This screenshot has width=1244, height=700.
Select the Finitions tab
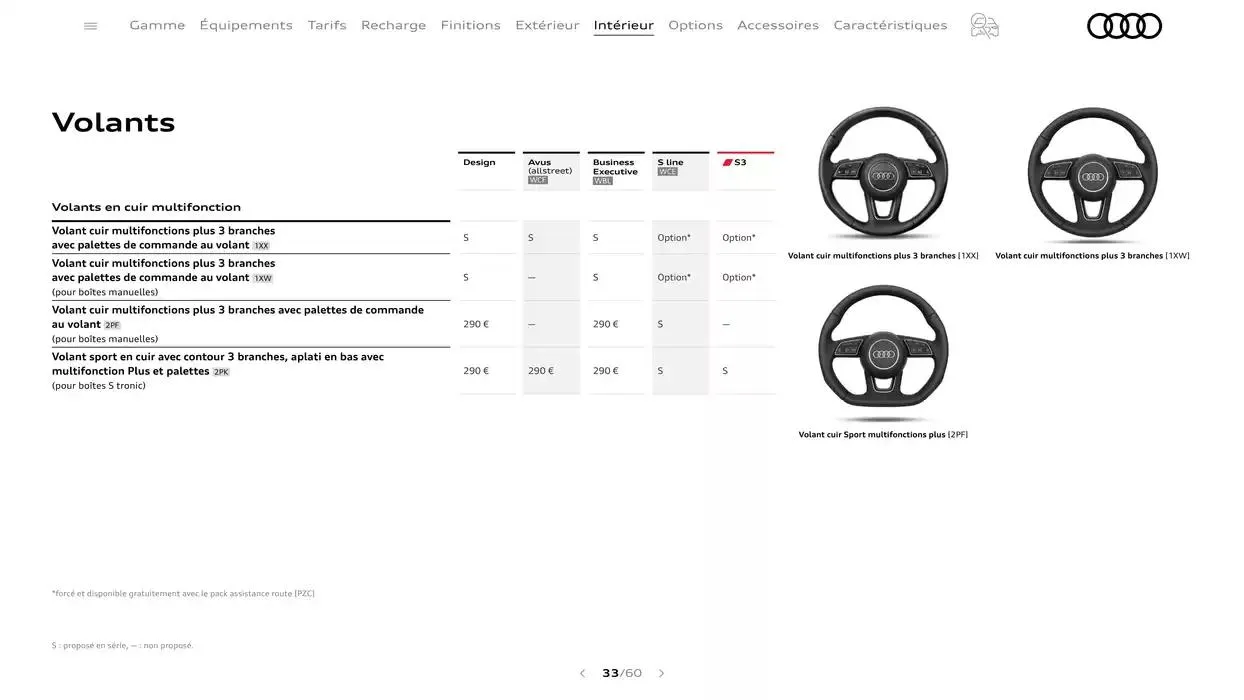tap(470, 25)
